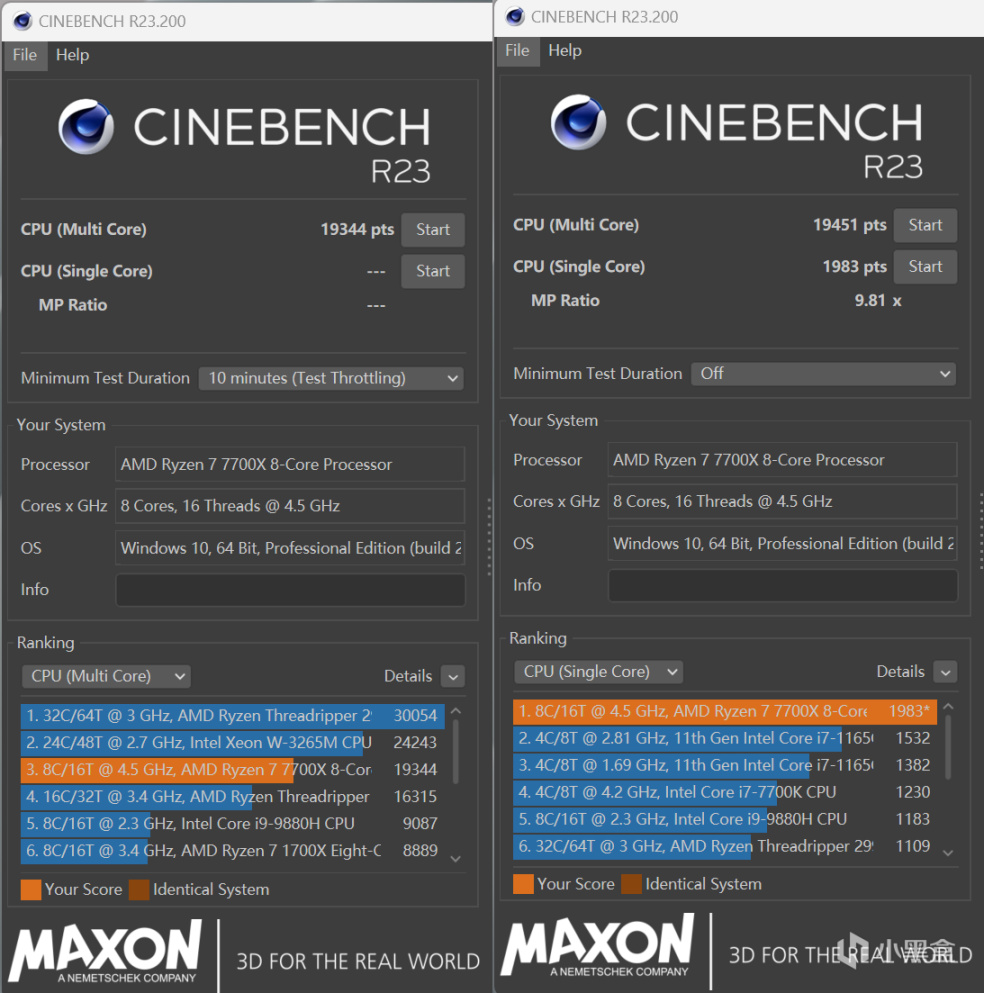The height and width of the screenshot is (993, 984).
Task: Open the '10 minutes (Test Throttling)' duration dropdown
Action: click(x=331, y=378)
